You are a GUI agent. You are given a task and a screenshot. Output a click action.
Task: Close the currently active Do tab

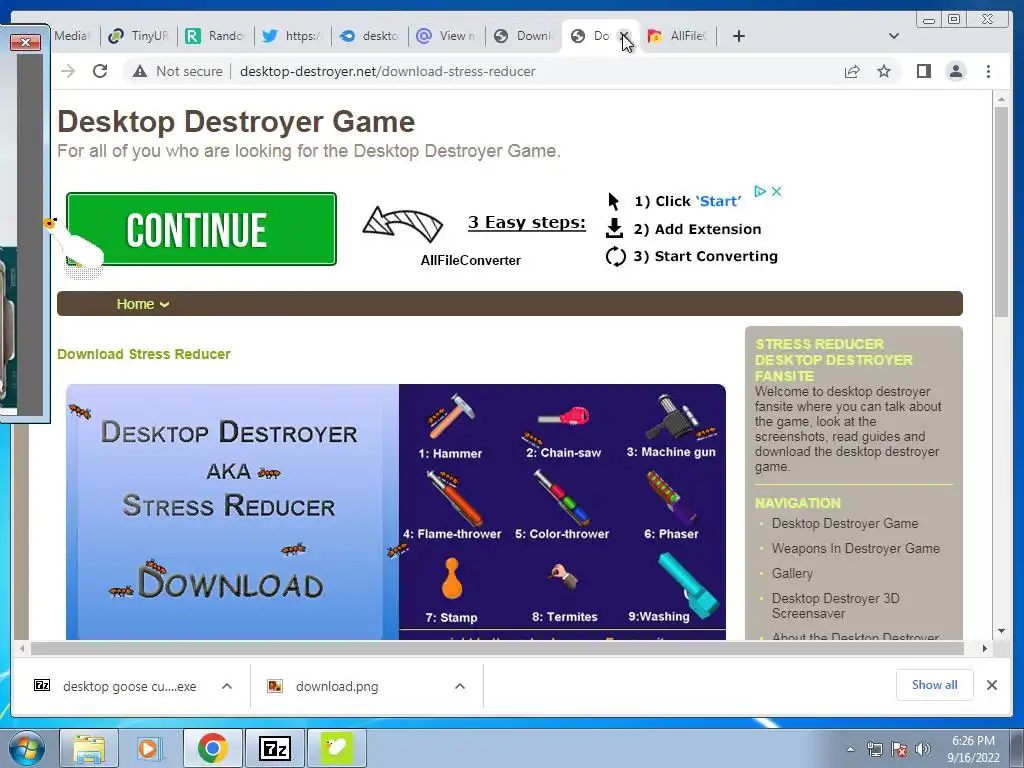point(624,36)
